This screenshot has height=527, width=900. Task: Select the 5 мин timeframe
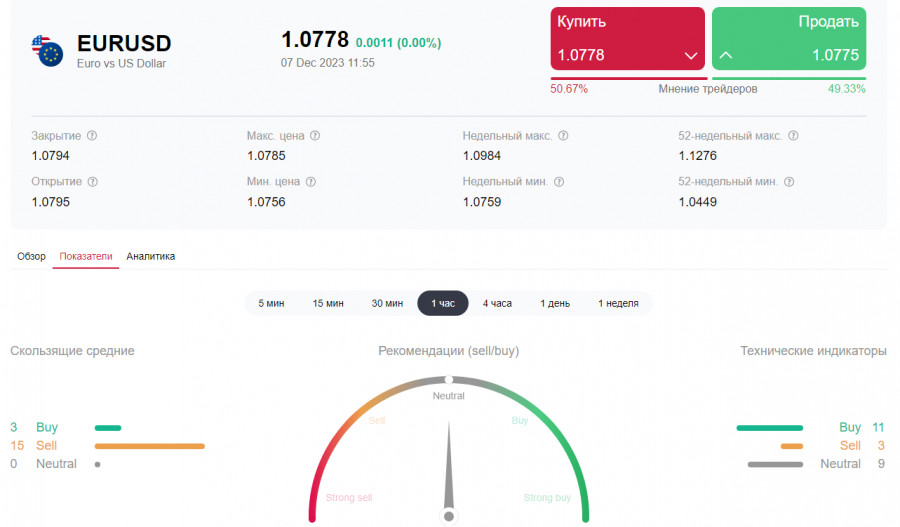(271, 303)
